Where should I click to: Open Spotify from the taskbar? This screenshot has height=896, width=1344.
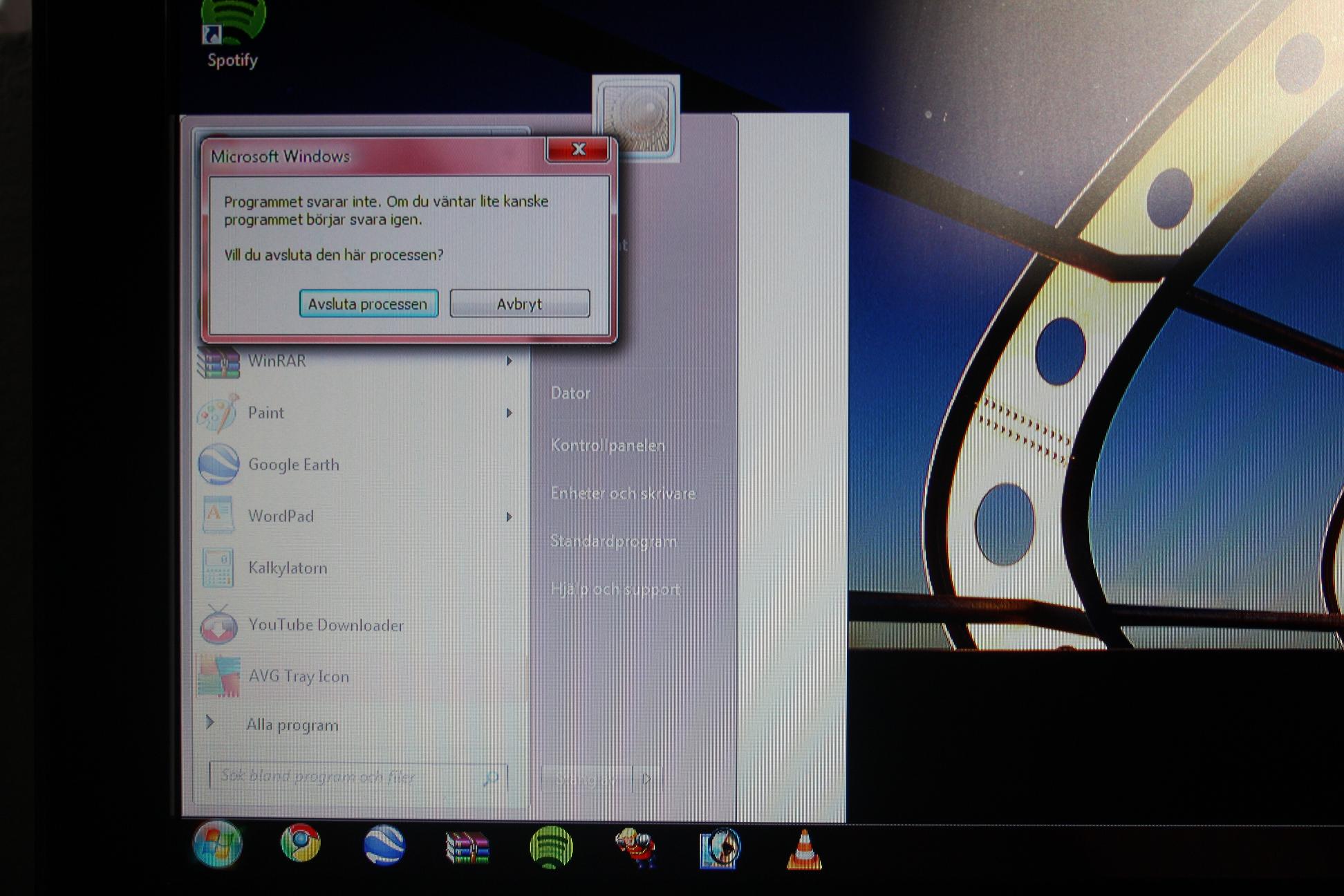click(551, 846)
